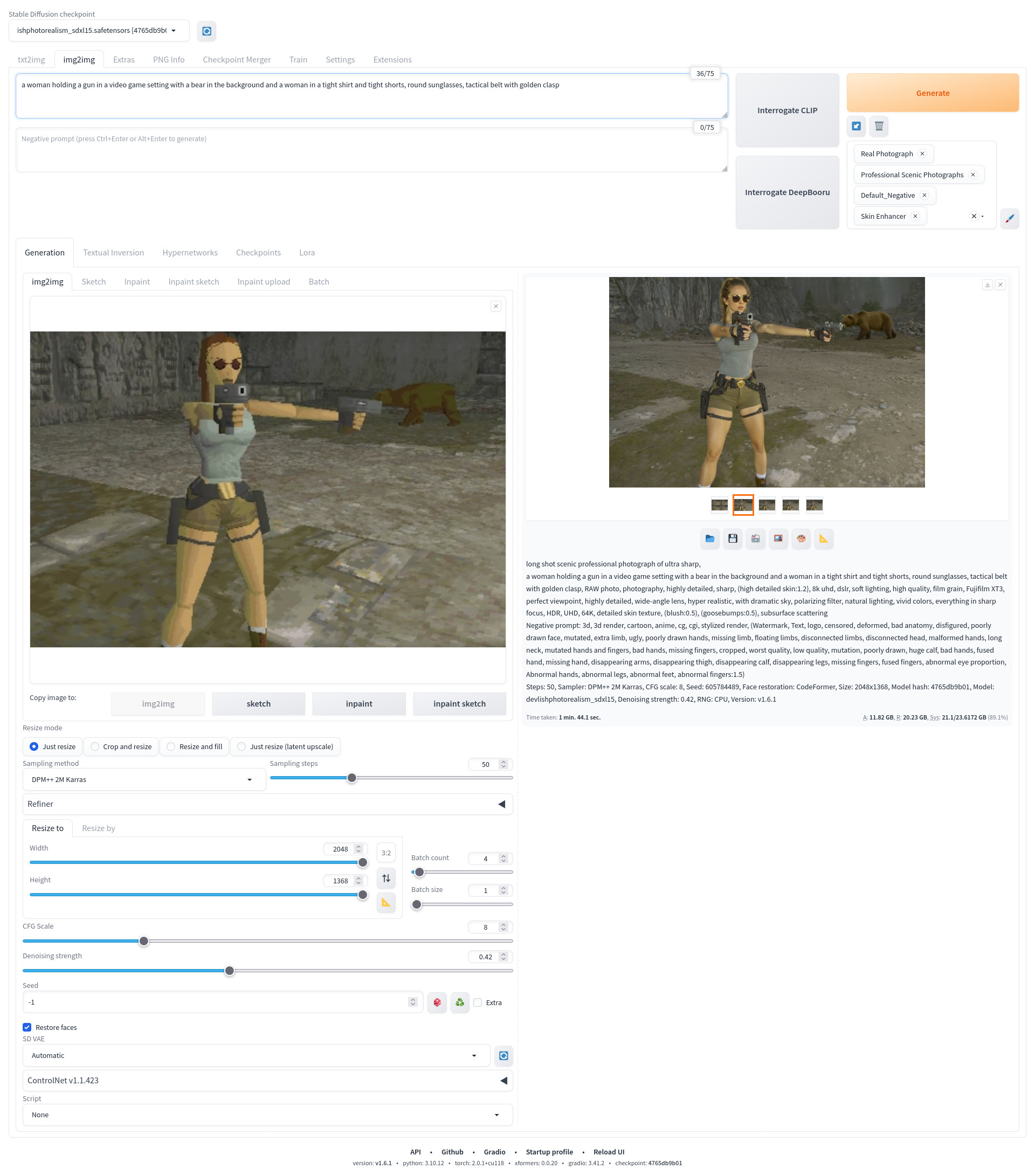Click the Seed input field
Viewport: 1035px width, 1176px height.
[x=223, y=1002]
